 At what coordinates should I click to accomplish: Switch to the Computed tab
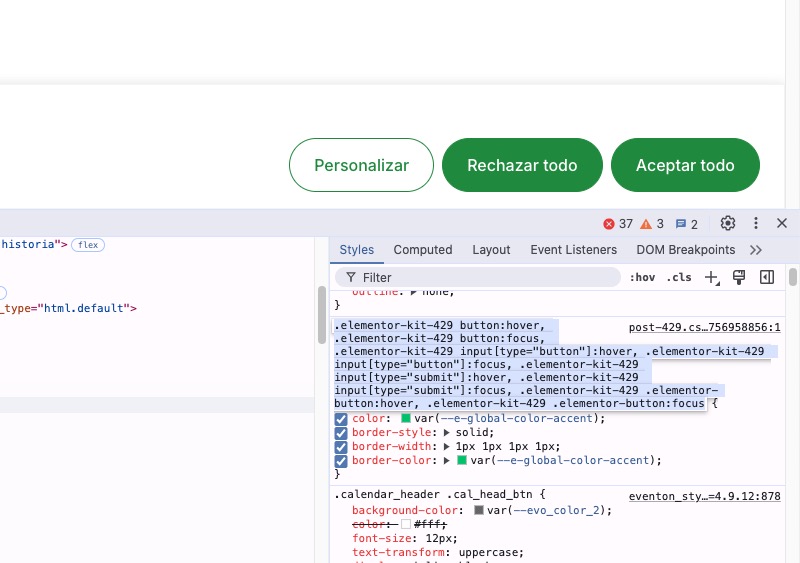click(x=422, y=250)
